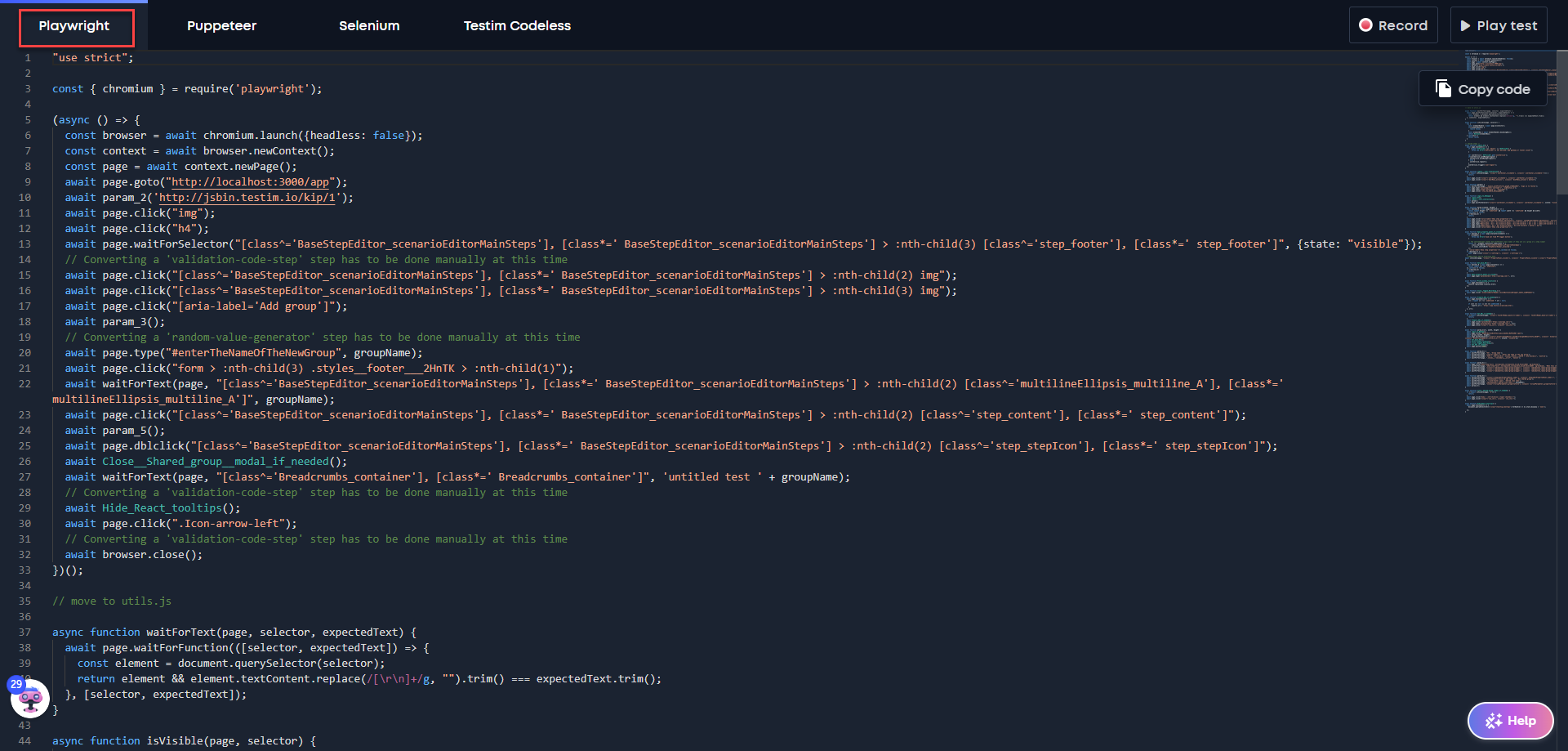Viewport: 1568px width, 751px height.
Task: Place cursor on the "use strict" line
Action: click(92, 58)
